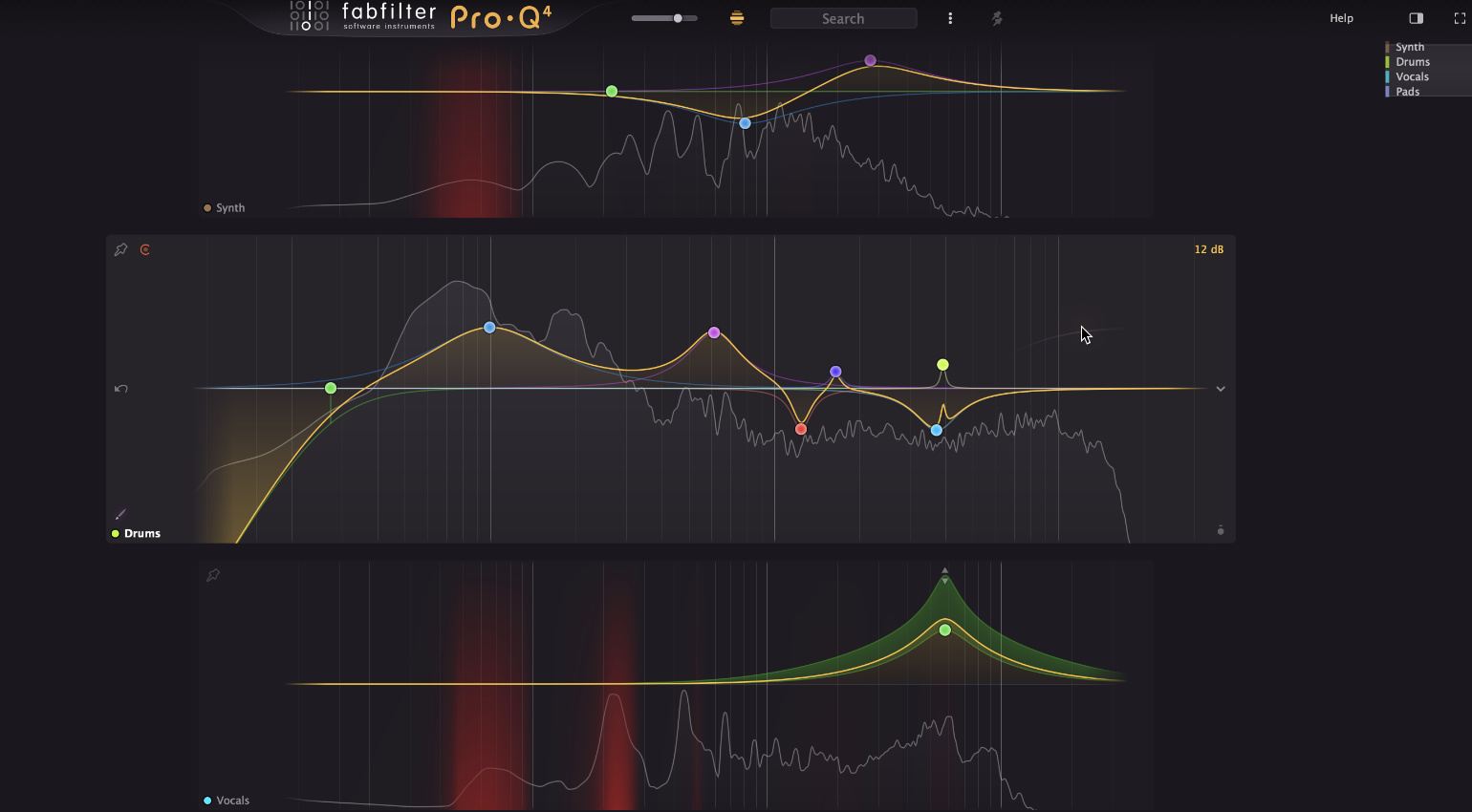Image resolution: width=1472 pixels, height=812 pixels.
Task: Open Help
Action: pos(1341,17)
